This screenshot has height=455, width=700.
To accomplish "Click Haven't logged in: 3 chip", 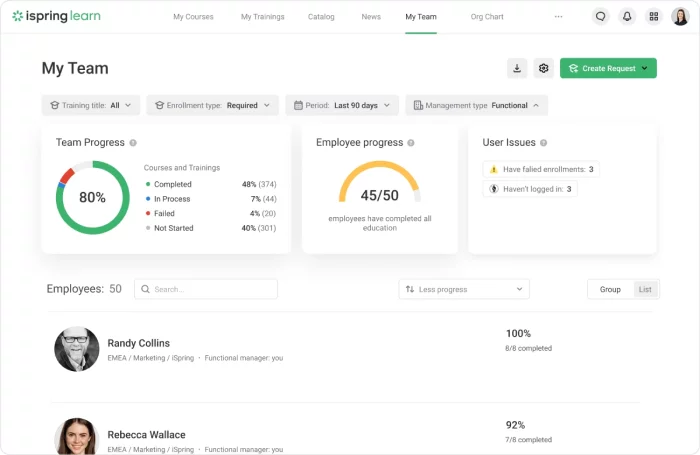I will coord(530,189).
